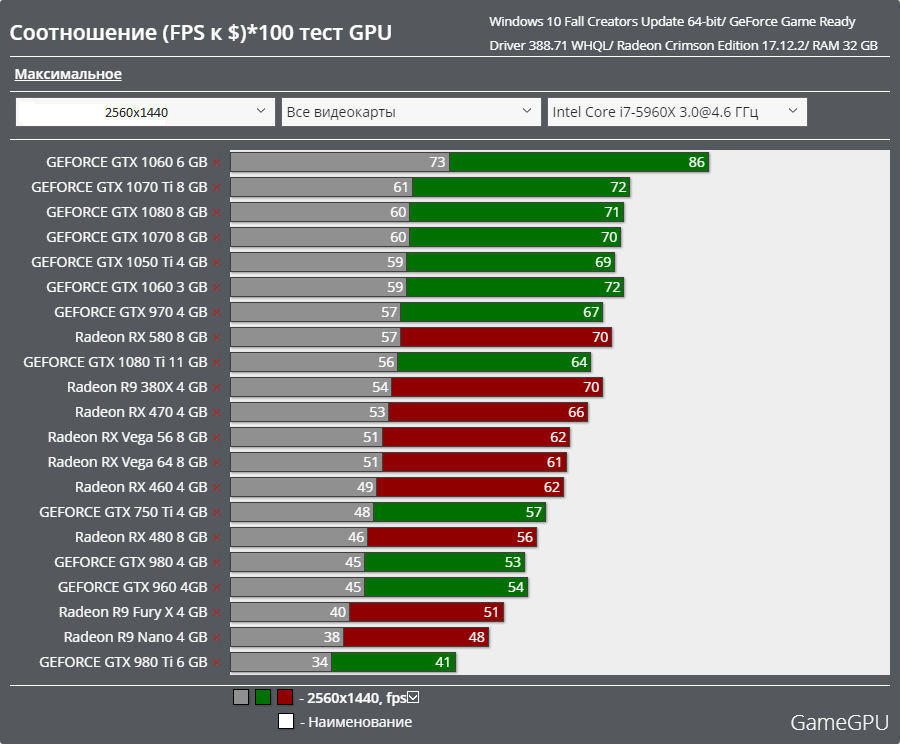
Task: Select the Максимальное quality tab
Action: [x=68, y=74]
